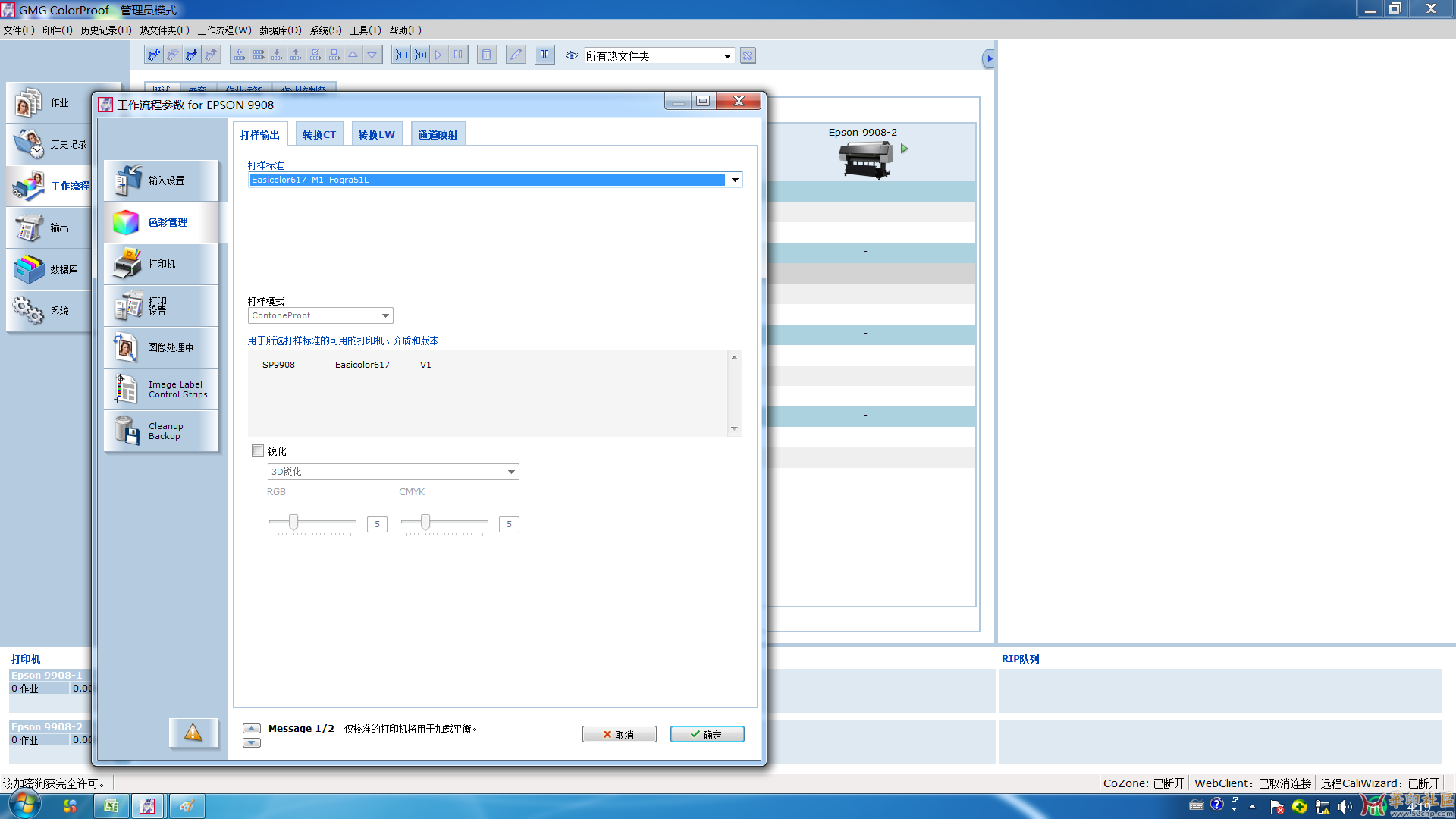
Task: Click the pencil edit toolbar icon
Action: (516, 55)
